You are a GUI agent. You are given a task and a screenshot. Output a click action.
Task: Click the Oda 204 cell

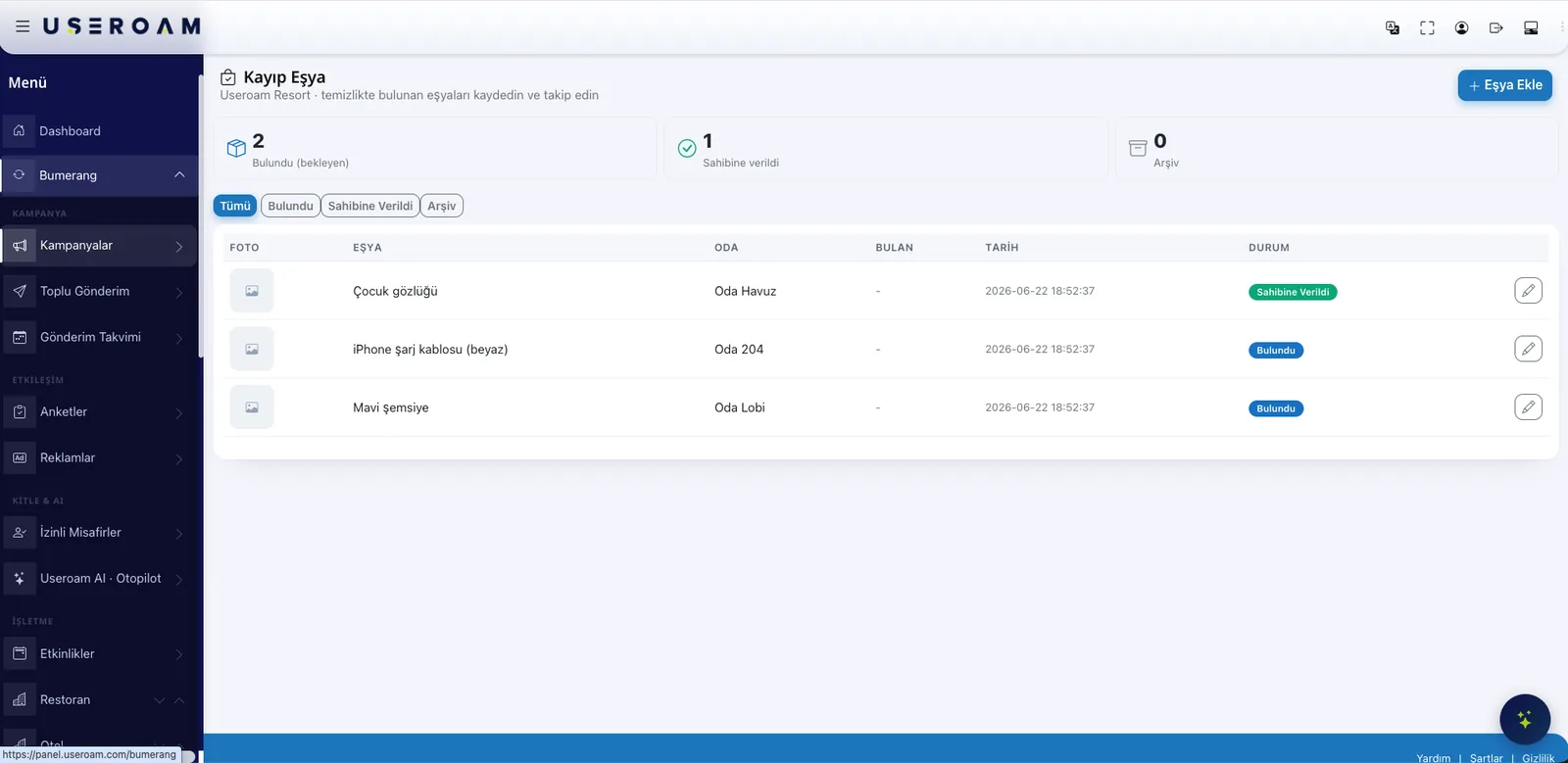[739, 349]
